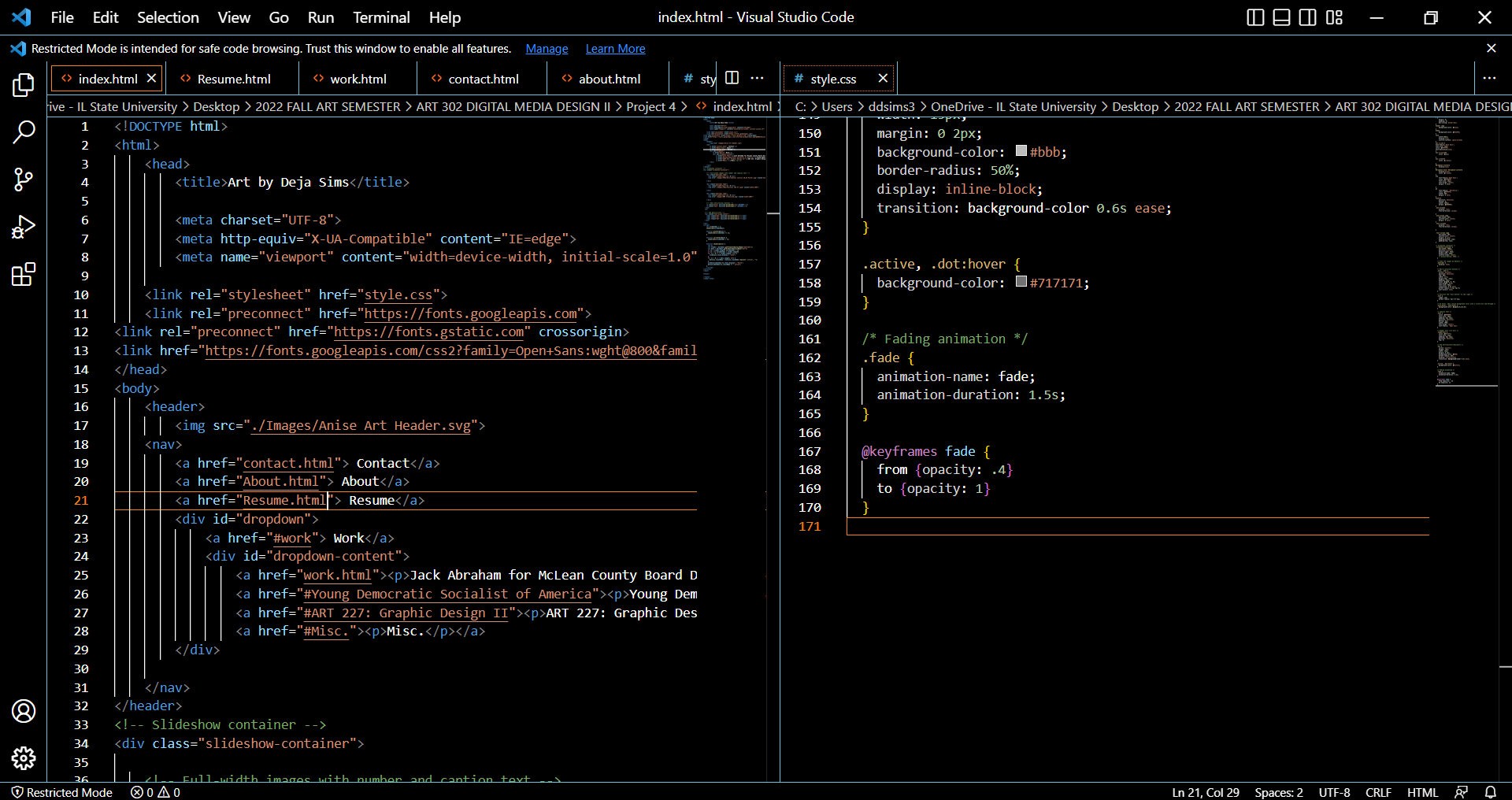Image resolution: width=1512 pixels, height=800 pixels.
Task: Toggle the secondary side bar layout button
Action: pyautogui.click(x=1307, y=17)
